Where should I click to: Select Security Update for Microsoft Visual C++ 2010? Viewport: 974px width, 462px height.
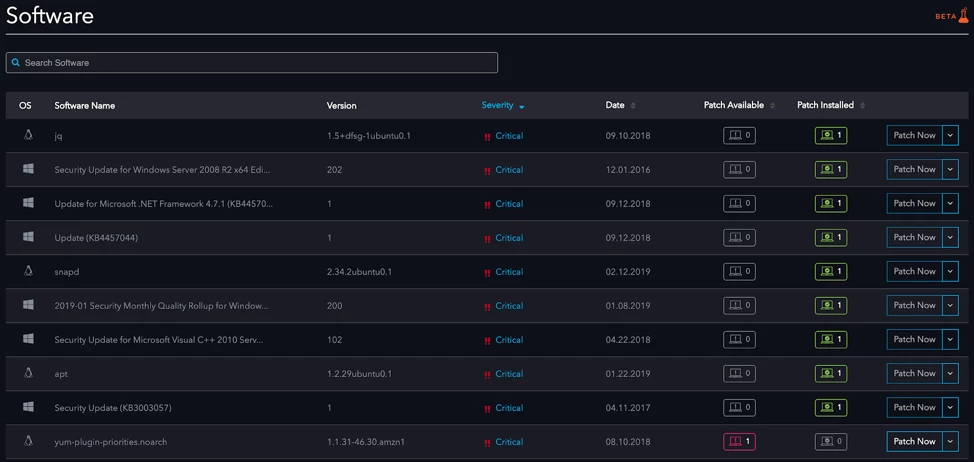point(158,340)
